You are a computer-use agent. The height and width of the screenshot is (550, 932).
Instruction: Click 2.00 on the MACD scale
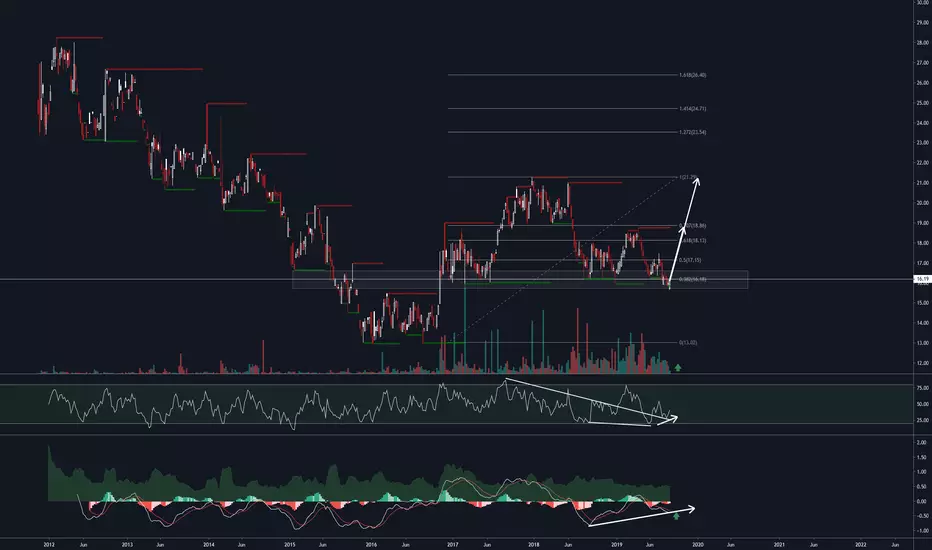(x=922, y=443)
